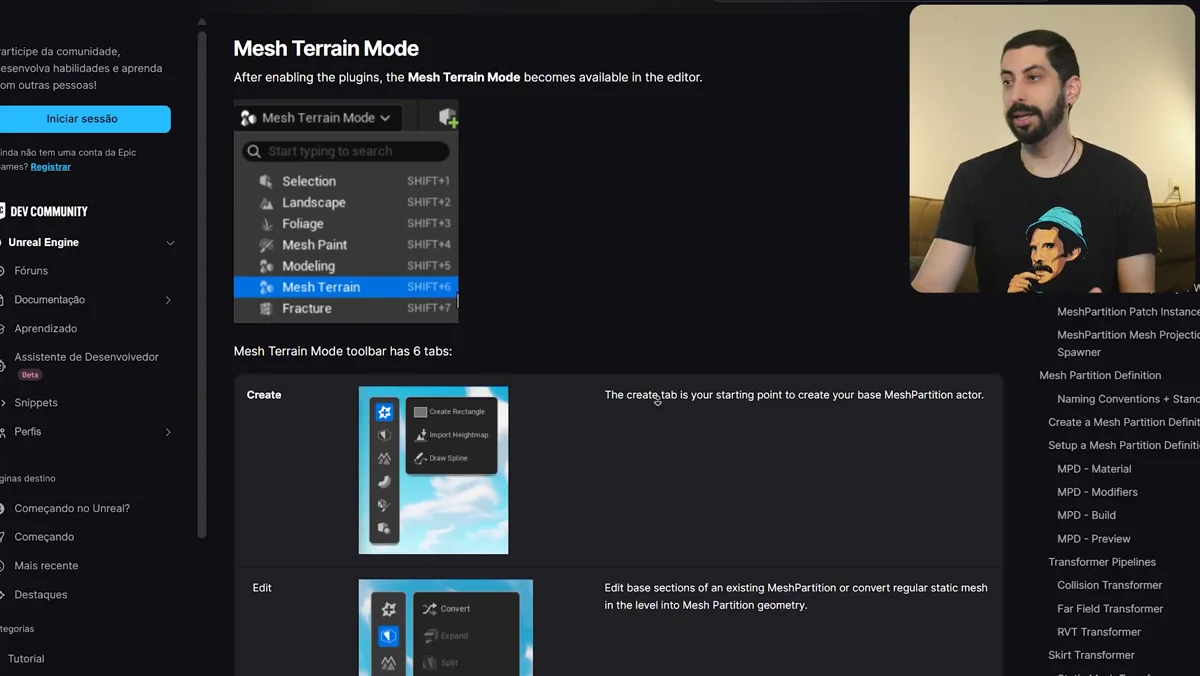Click the green plus add-content icon
This screenshot has width=1200, height=676.
point(448,118)
